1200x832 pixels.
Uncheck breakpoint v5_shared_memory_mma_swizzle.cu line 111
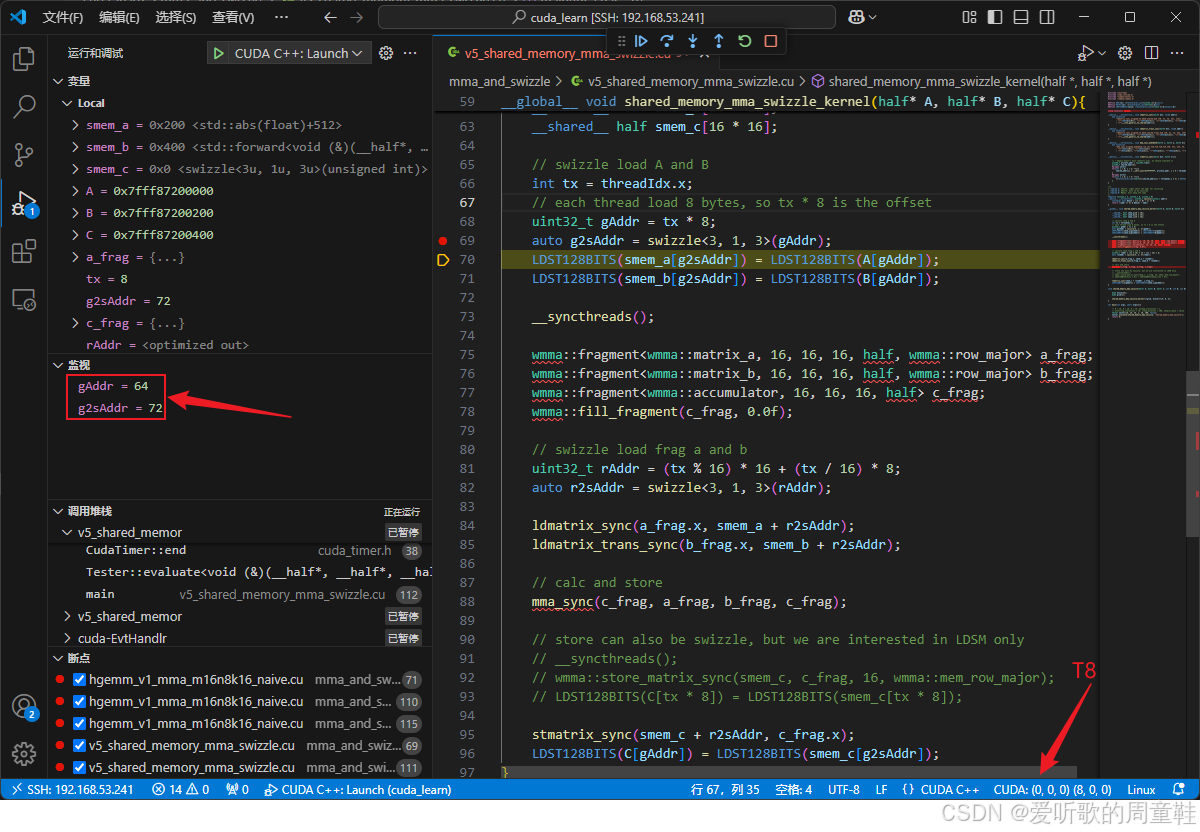[80, 768]
